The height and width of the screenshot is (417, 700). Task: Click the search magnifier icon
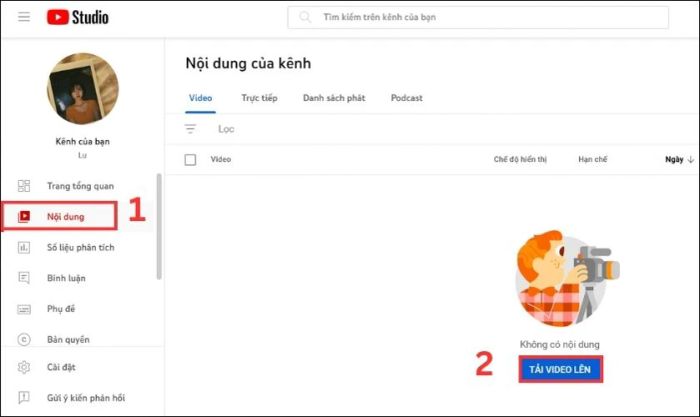305,17
